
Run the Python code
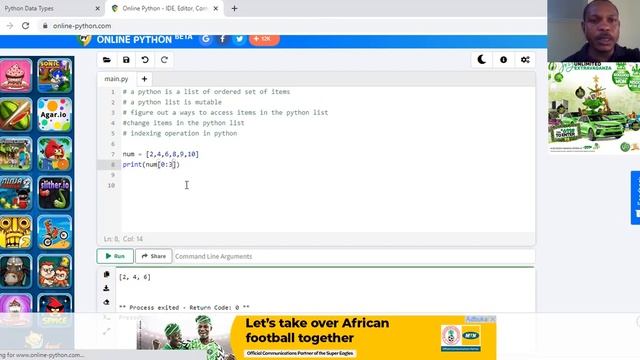click(x=115, y=256)
